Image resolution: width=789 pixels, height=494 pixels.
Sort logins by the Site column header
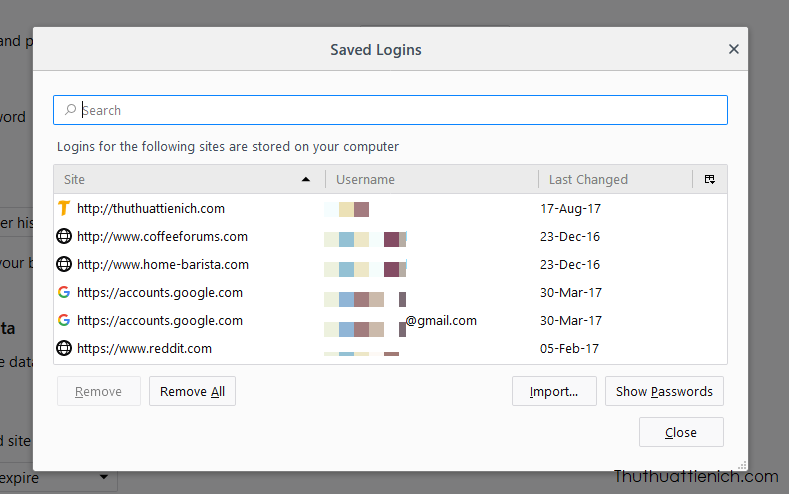(x=180, y=180)
